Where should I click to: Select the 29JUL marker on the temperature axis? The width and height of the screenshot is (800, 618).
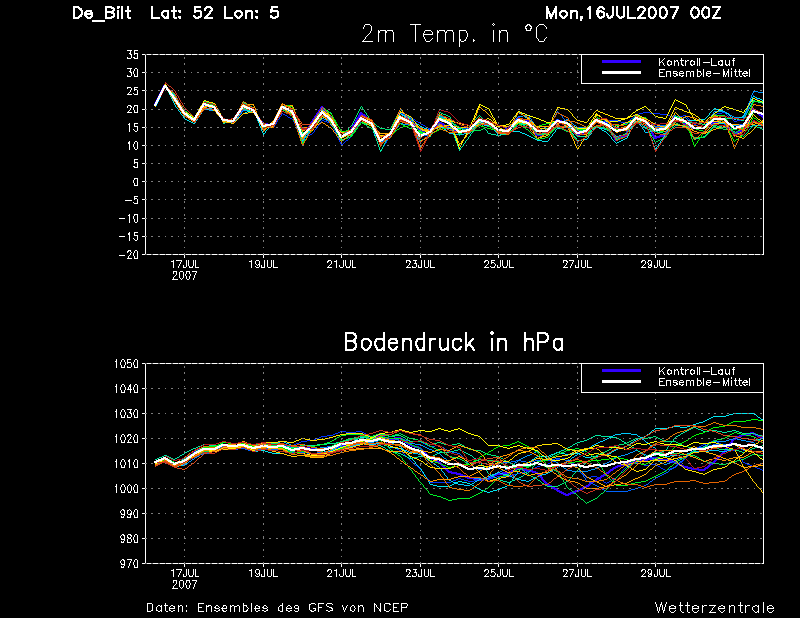coord(655,265)
